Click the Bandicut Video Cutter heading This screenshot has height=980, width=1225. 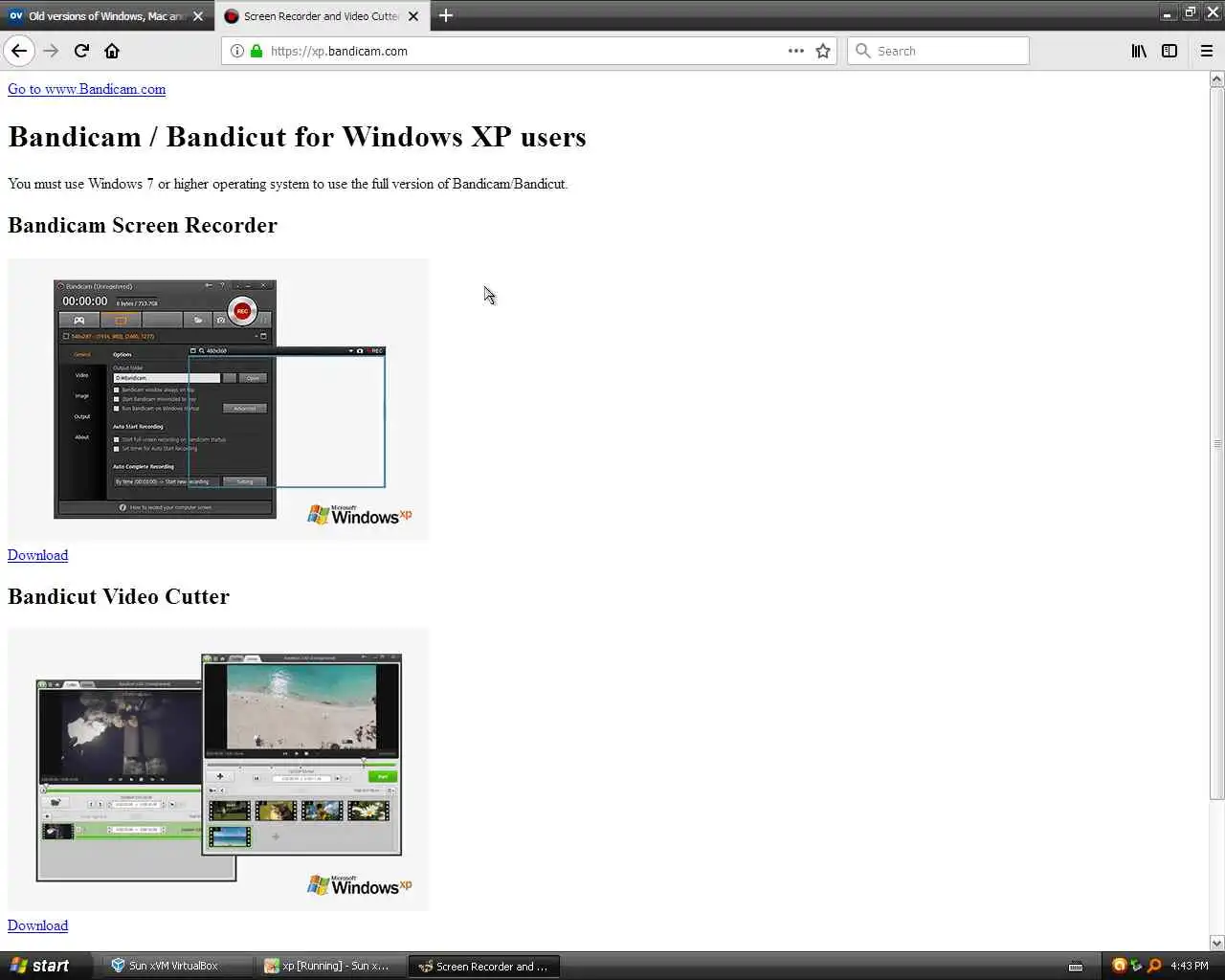[119, 596]
